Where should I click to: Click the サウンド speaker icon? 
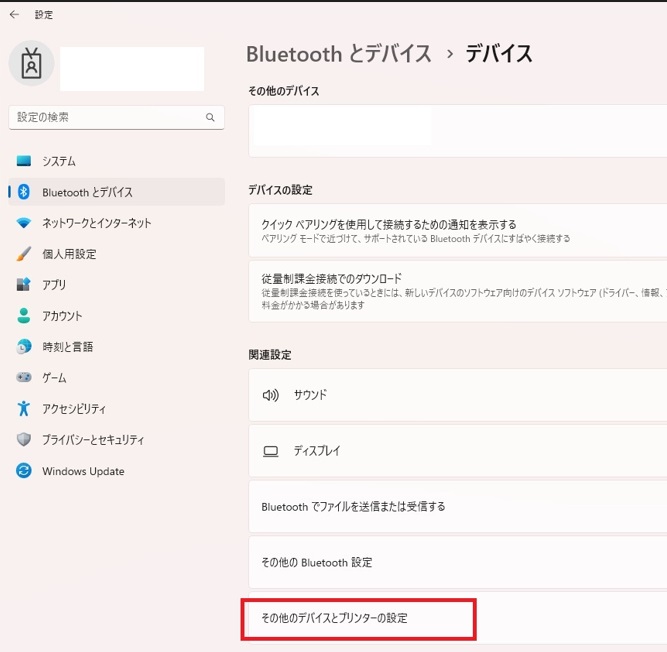(x=271, y=395)
